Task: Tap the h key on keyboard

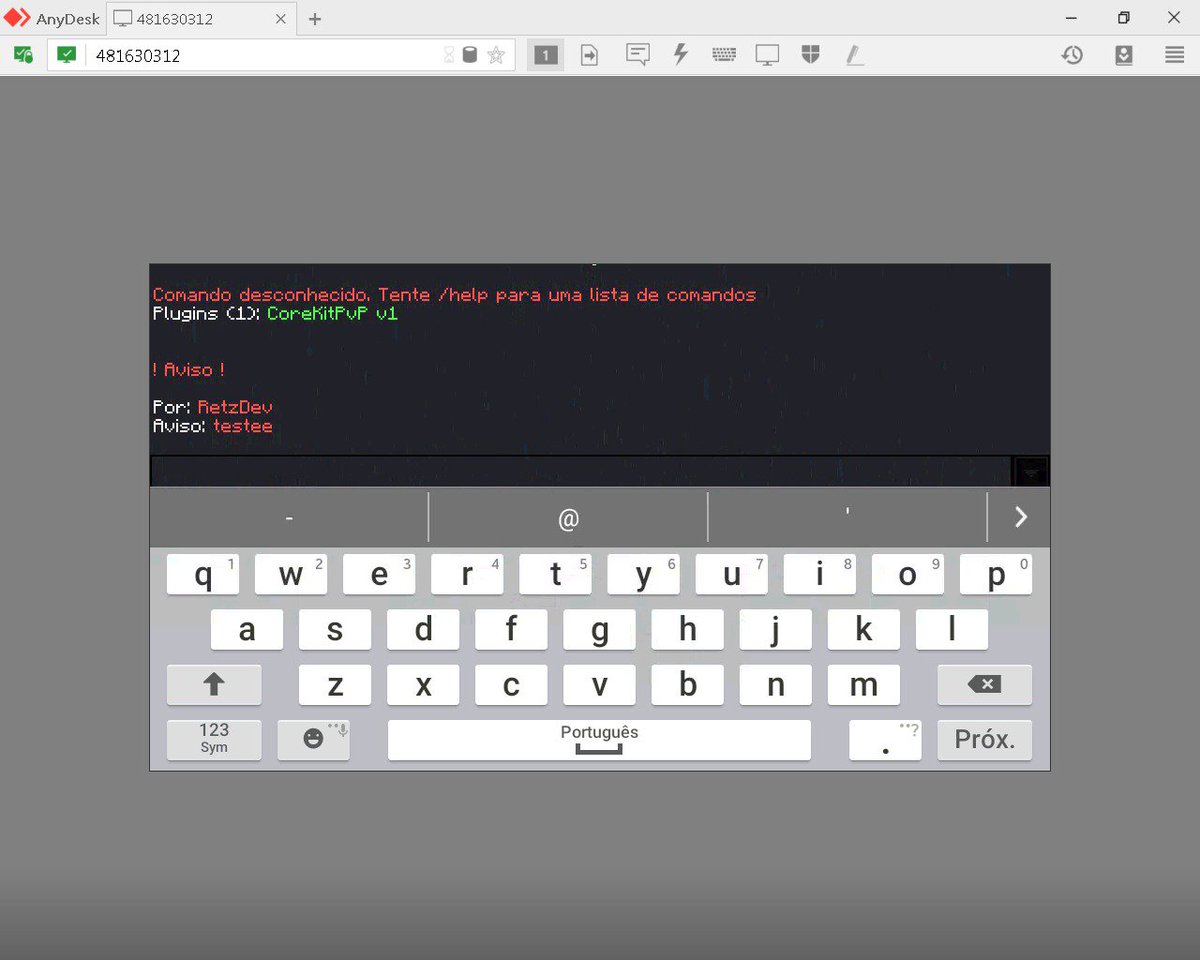Action: click(688, 630)
